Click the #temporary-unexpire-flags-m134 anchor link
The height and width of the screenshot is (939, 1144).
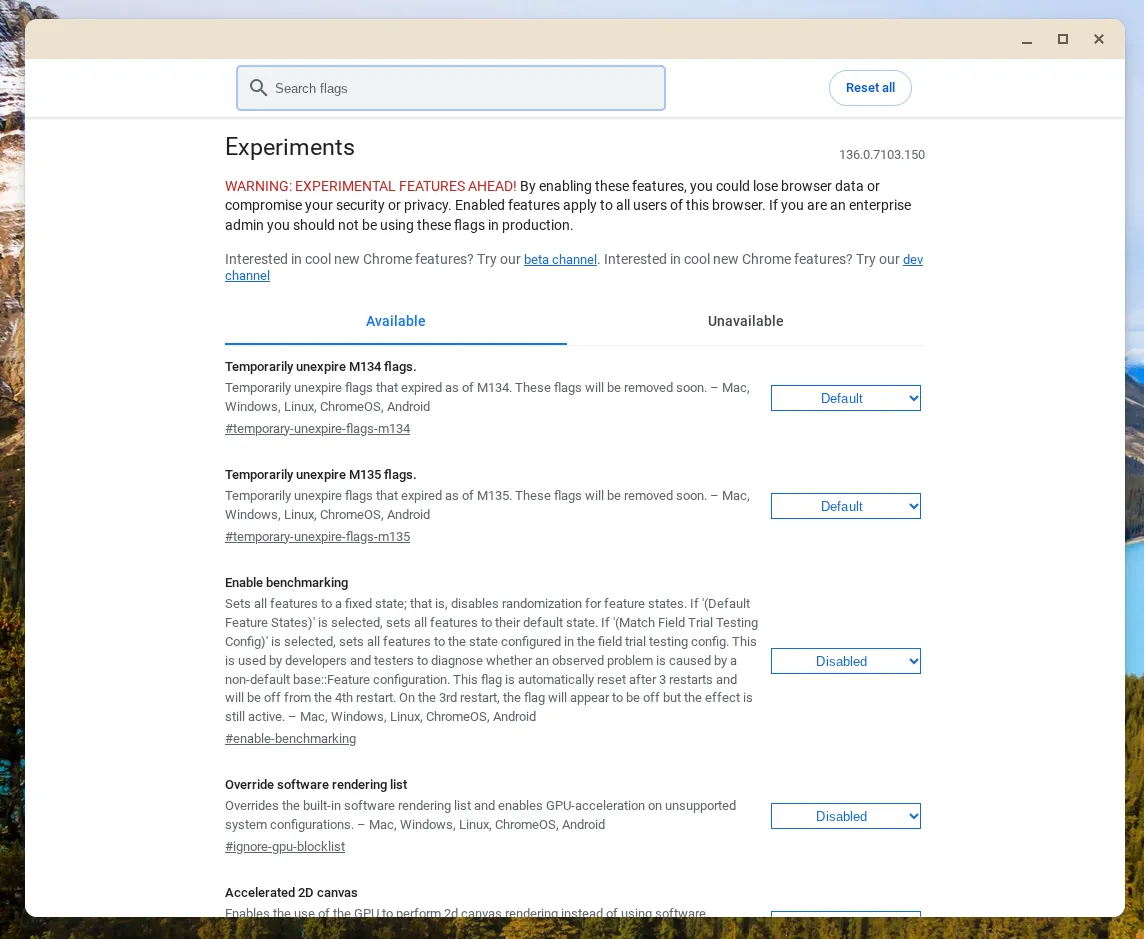coord(317,429)
